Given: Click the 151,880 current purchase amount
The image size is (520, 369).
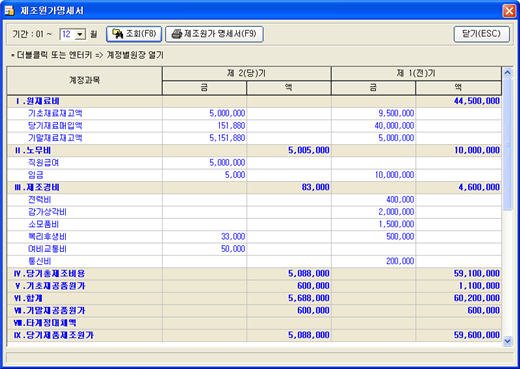Looking at the screenshot, I should (x=231, y=126).
